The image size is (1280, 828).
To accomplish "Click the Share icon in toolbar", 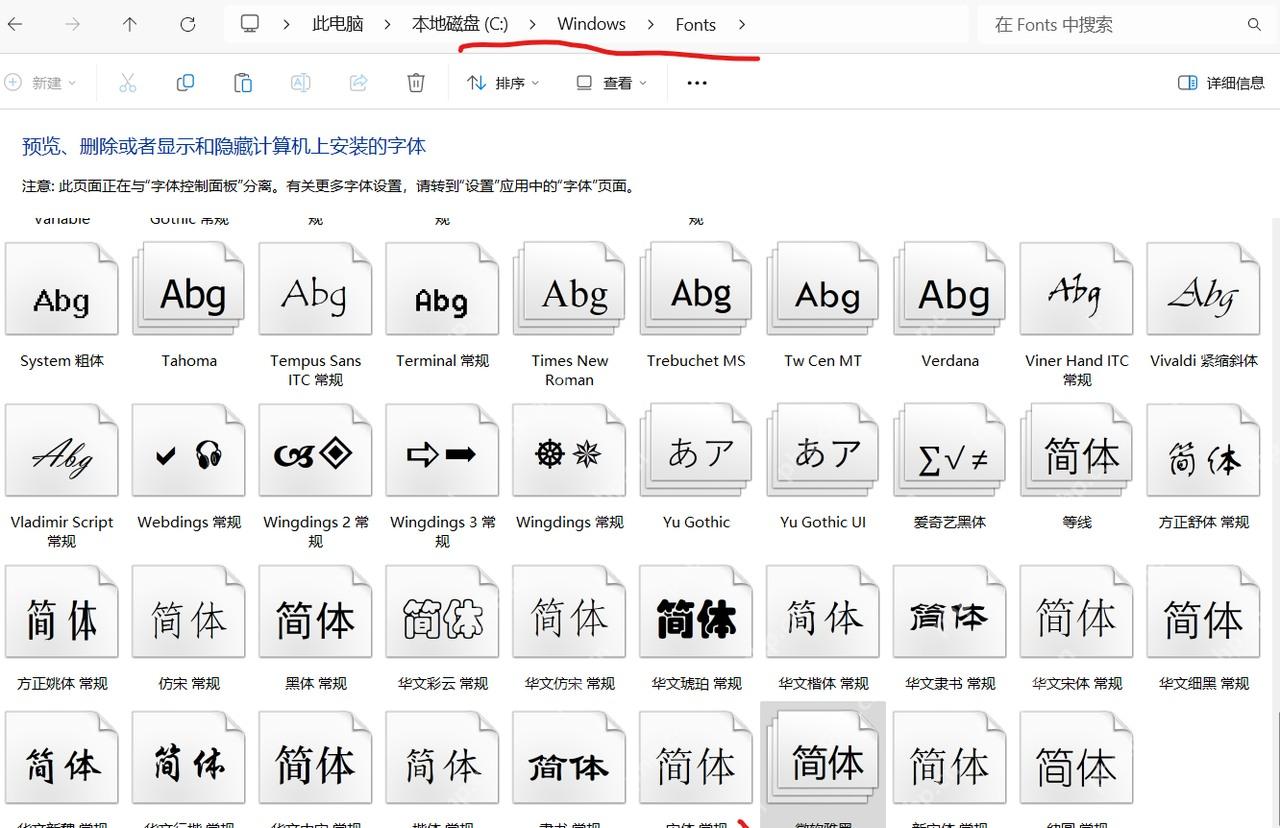I will click(x=358, y=83).
